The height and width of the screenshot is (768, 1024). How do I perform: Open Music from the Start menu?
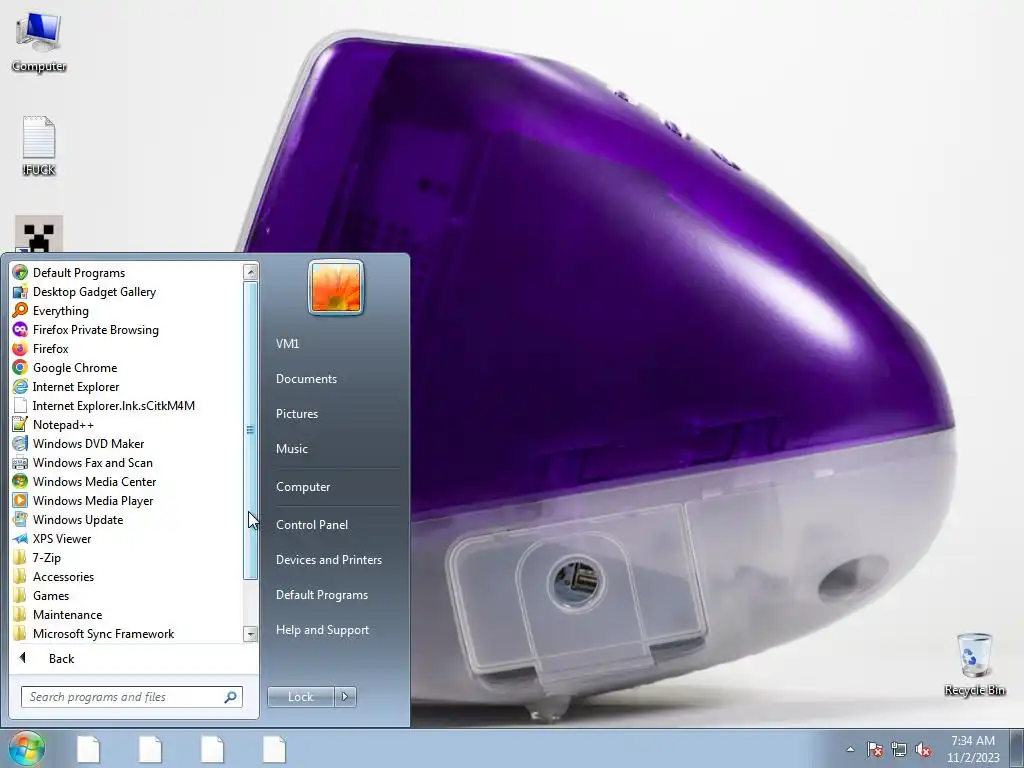point(291,449)
